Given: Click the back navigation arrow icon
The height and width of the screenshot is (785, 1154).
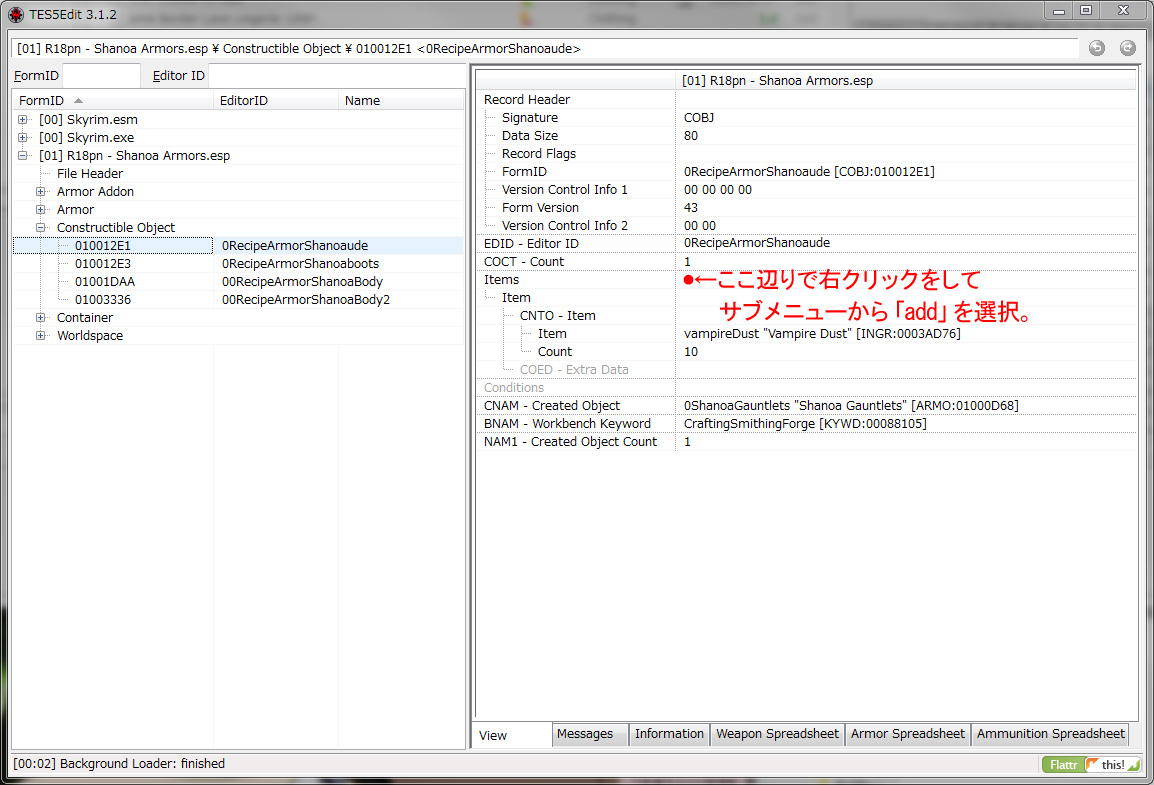Looking at the screenshot, I should pyautogui.click(x=1097, y=48).
